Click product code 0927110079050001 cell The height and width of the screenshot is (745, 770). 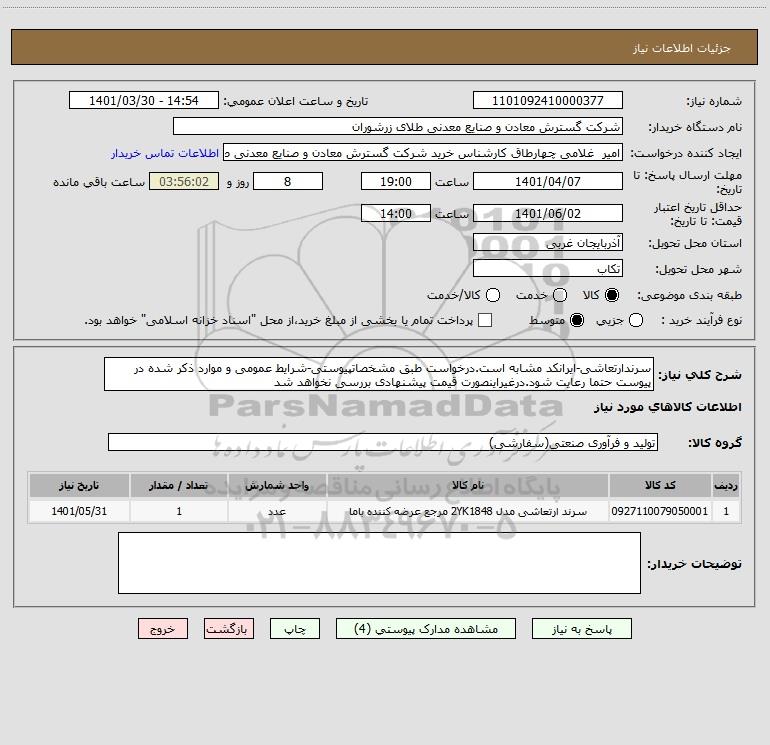pyautogui.click(x=660, y=511)
